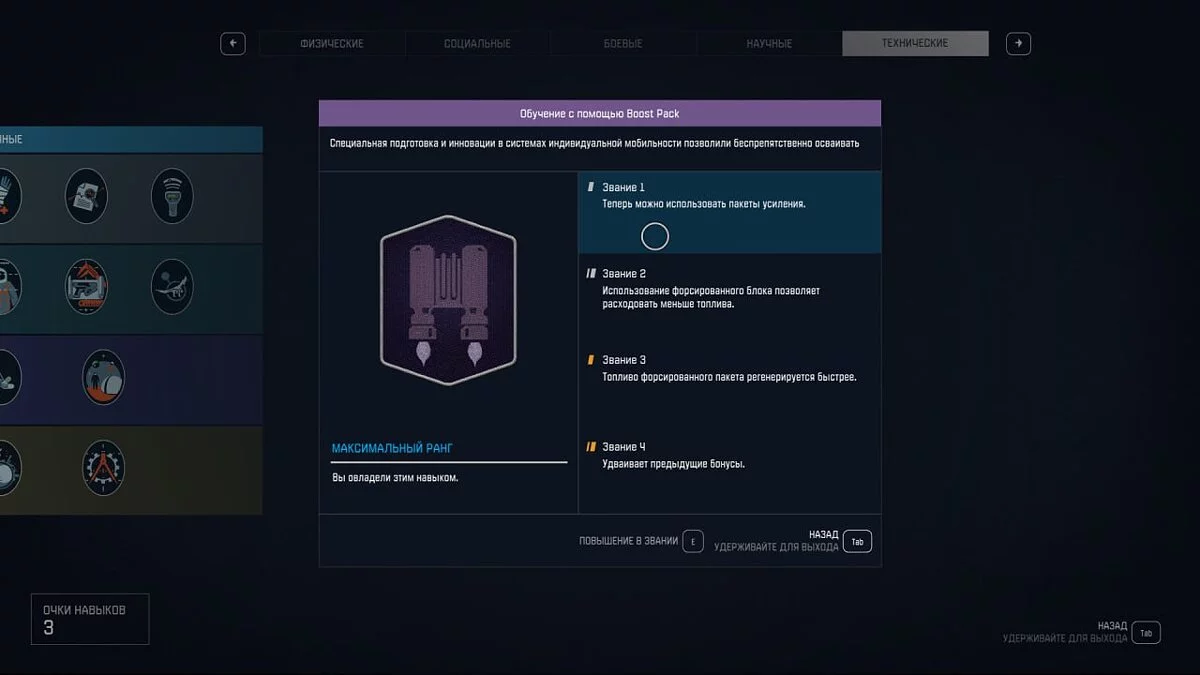Viewport: 1200px width, 675px height.
Task: Select the Звание 4 rank row
Action: 730,470
